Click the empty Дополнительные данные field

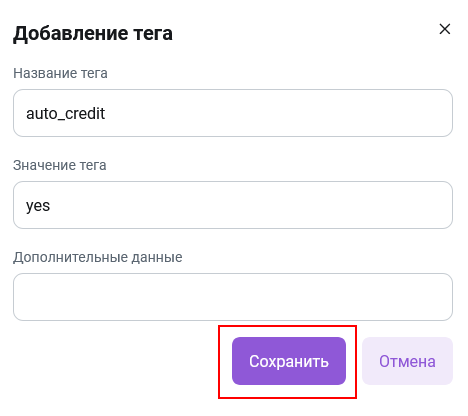(x=233, y=297)
